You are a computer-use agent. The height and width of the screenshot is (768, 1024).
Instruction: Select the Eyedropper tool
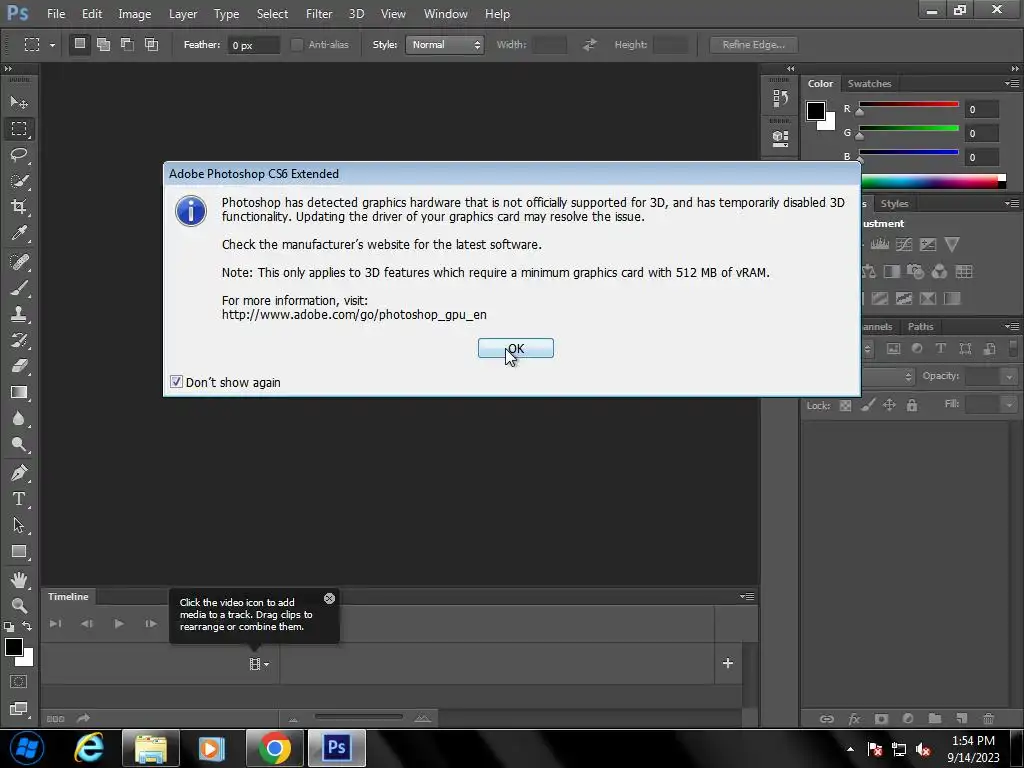coord(19,233)
